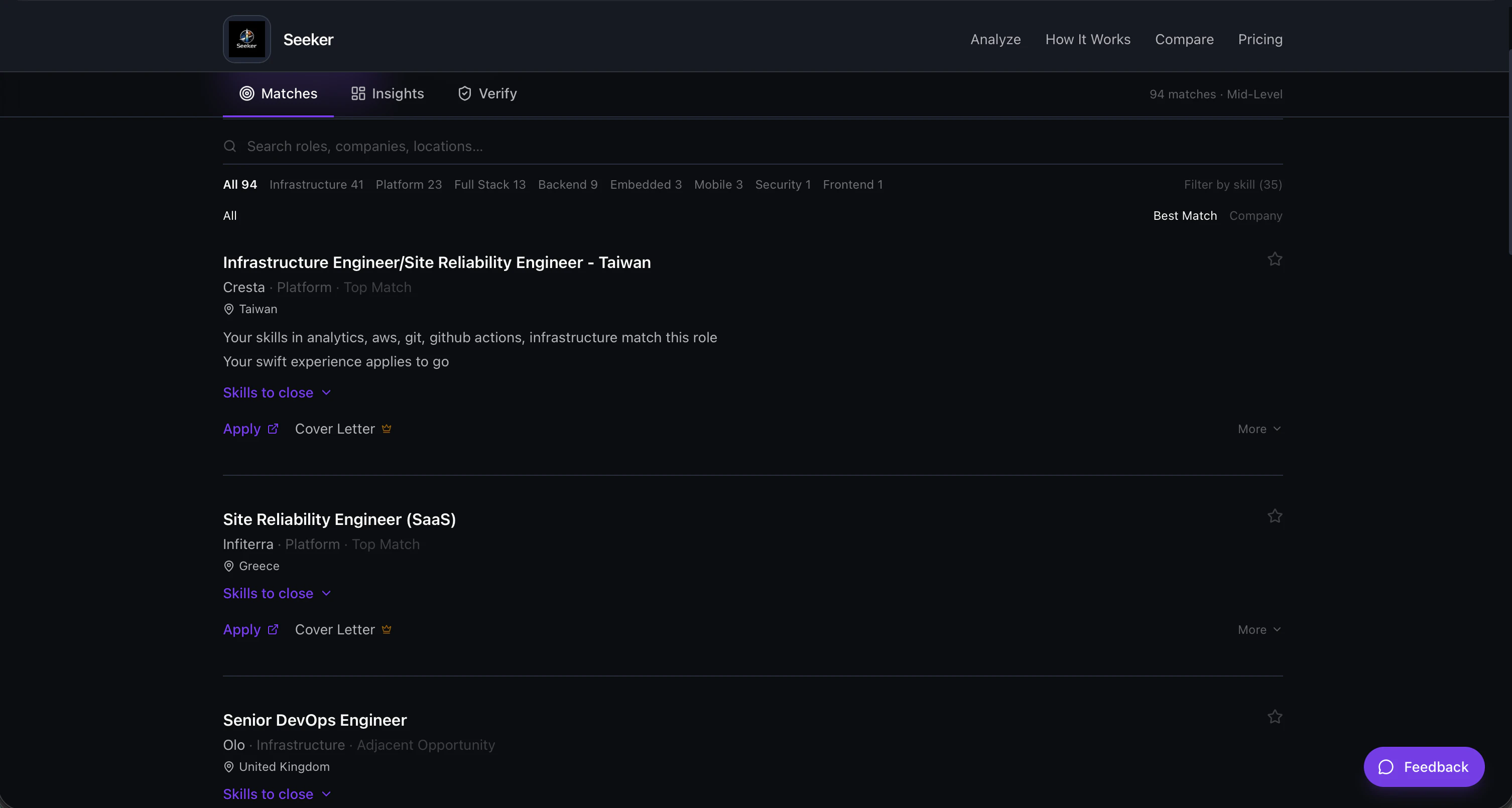This screenshot has width=1512, height=808.
Task: Star the Olo Senior DevOps Engineer job
Action: [x=1274, y=717]
